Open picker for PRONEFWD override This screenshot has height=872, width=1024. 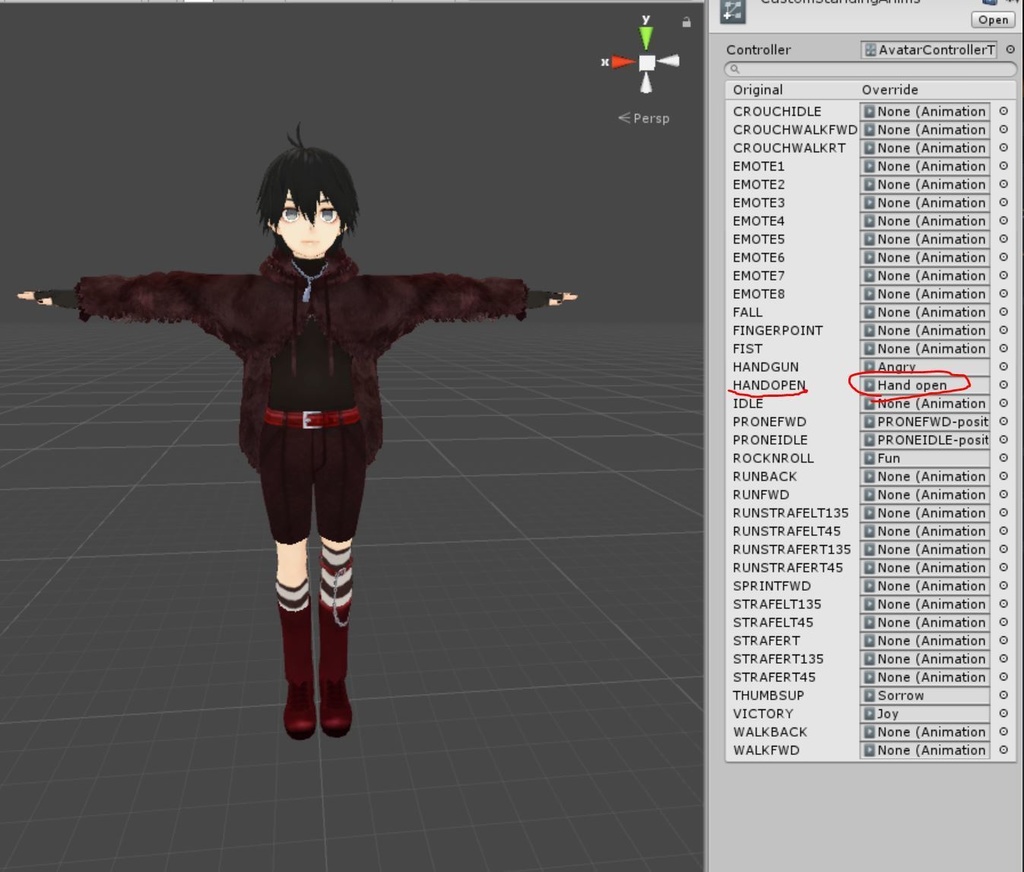pyautogui.click(x=1004, y=422)
